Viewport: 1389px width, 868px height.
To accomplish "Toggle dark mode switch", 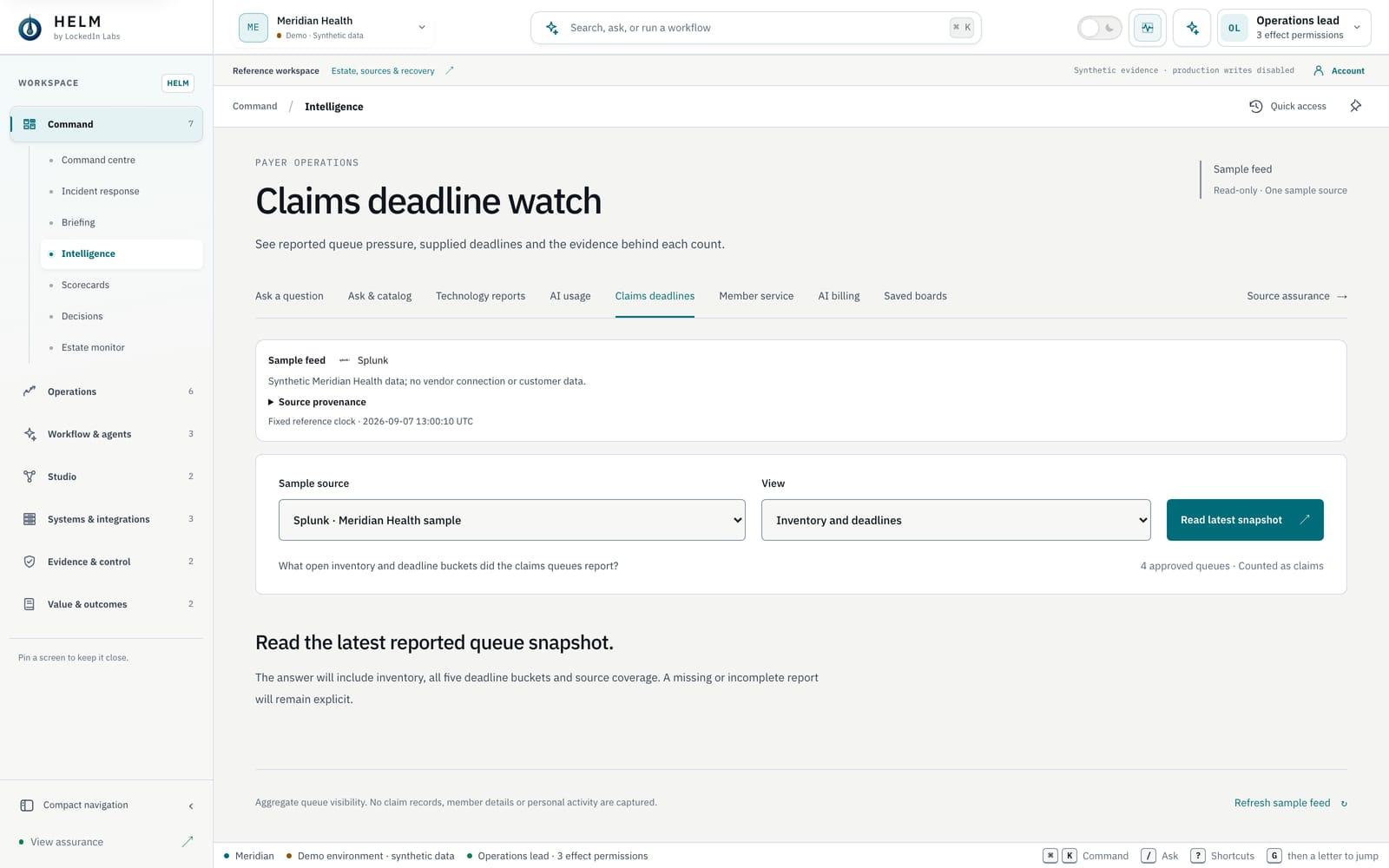I will [1099, 28].
